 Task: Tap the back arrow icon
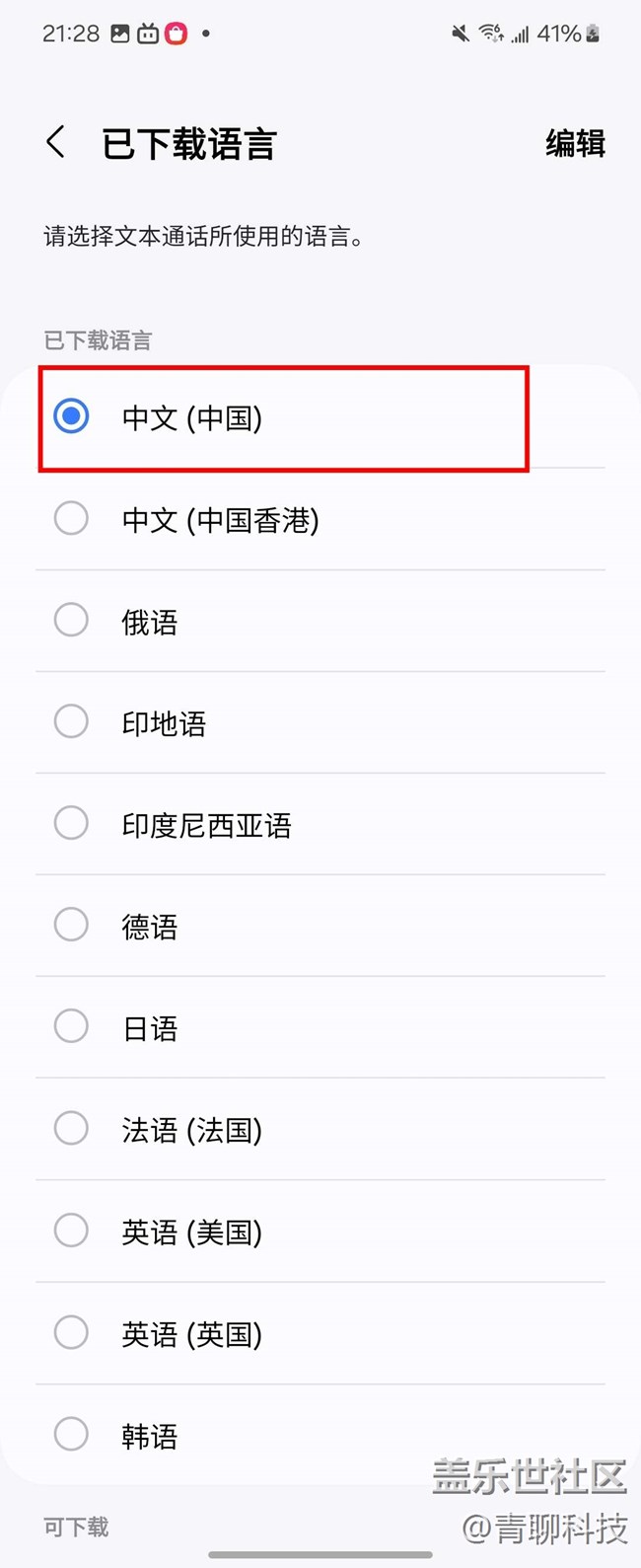[x=56, y=143]
